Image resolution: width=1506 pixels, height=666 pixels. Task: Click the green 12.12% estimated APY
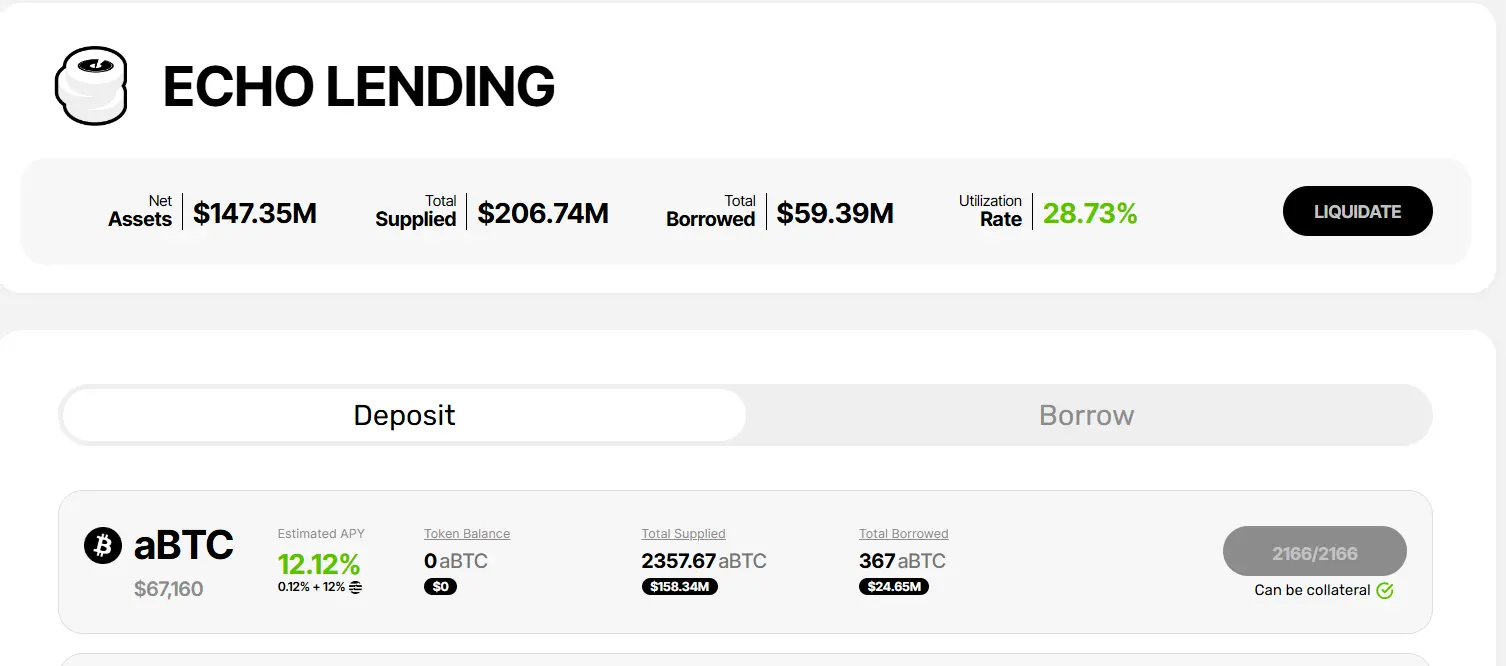click(319, 563)
